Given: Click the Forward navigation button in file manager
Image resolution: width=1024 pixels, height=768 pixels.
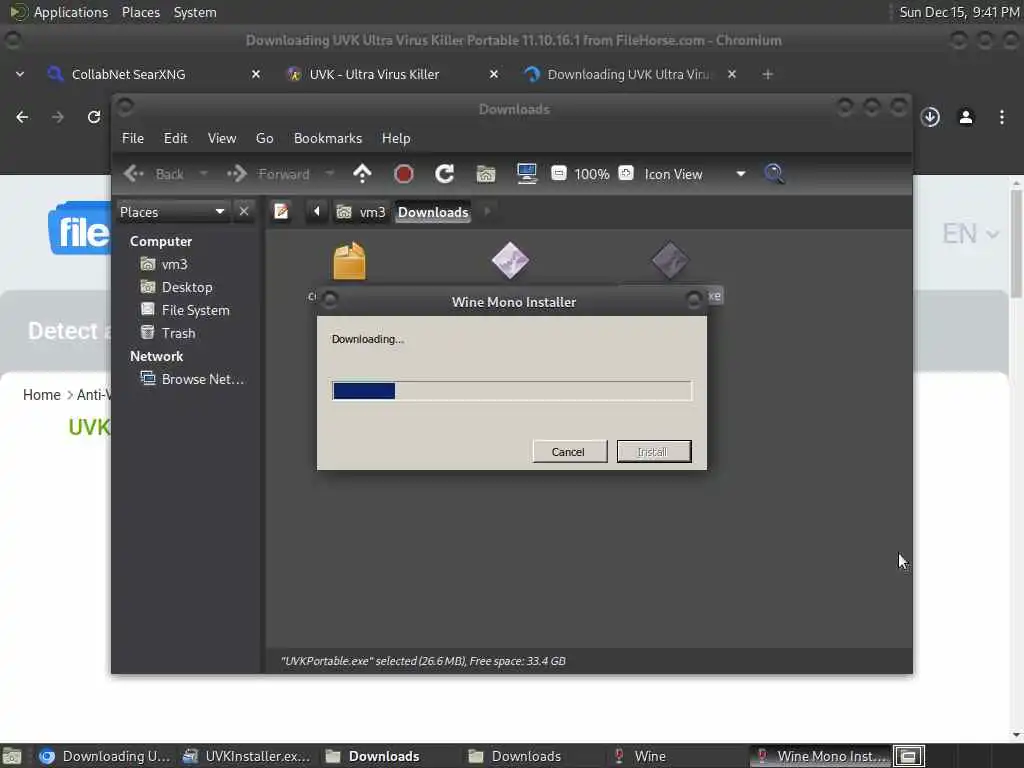Looking at the screenshot, I should pyautogui.click(x=268, y=174).
